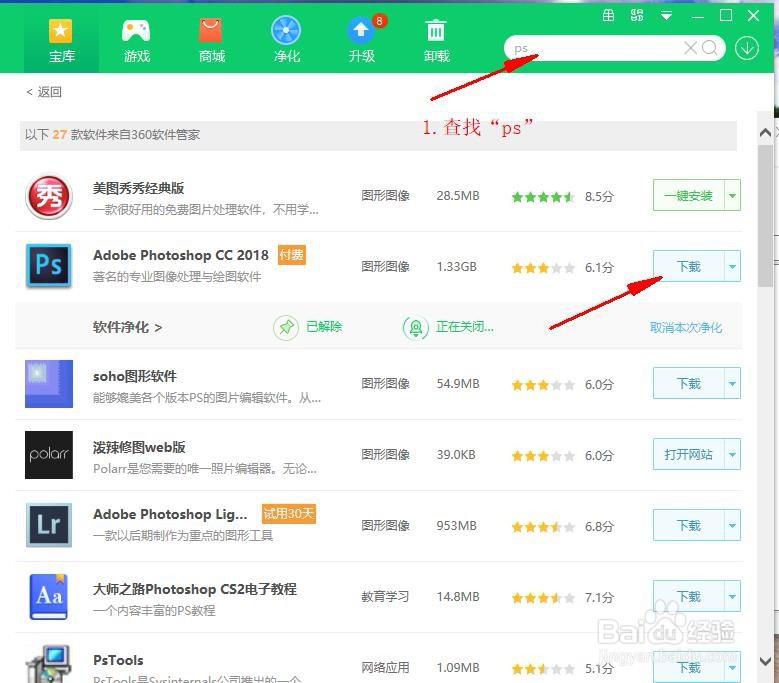
Task: Click the 一键安装 button for 美图秀秀
Action: (689, 195)
